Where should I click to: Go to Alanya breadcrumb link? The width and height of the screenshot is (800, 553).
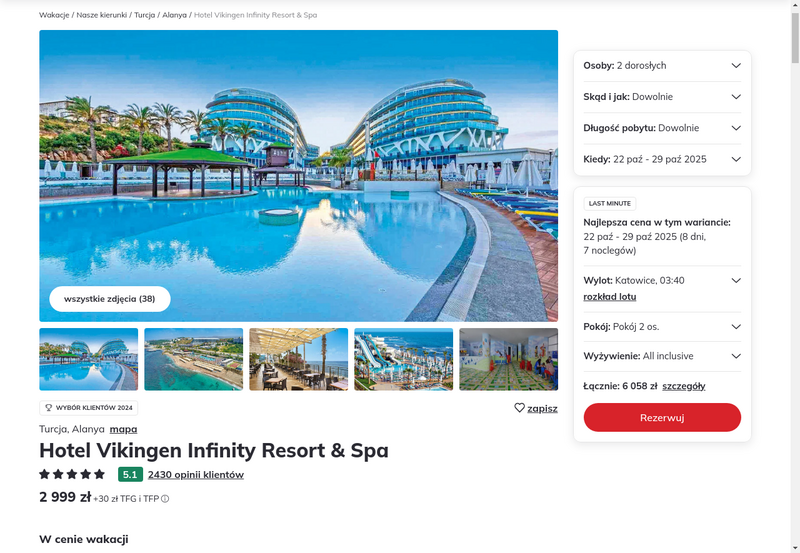[174, 15]
